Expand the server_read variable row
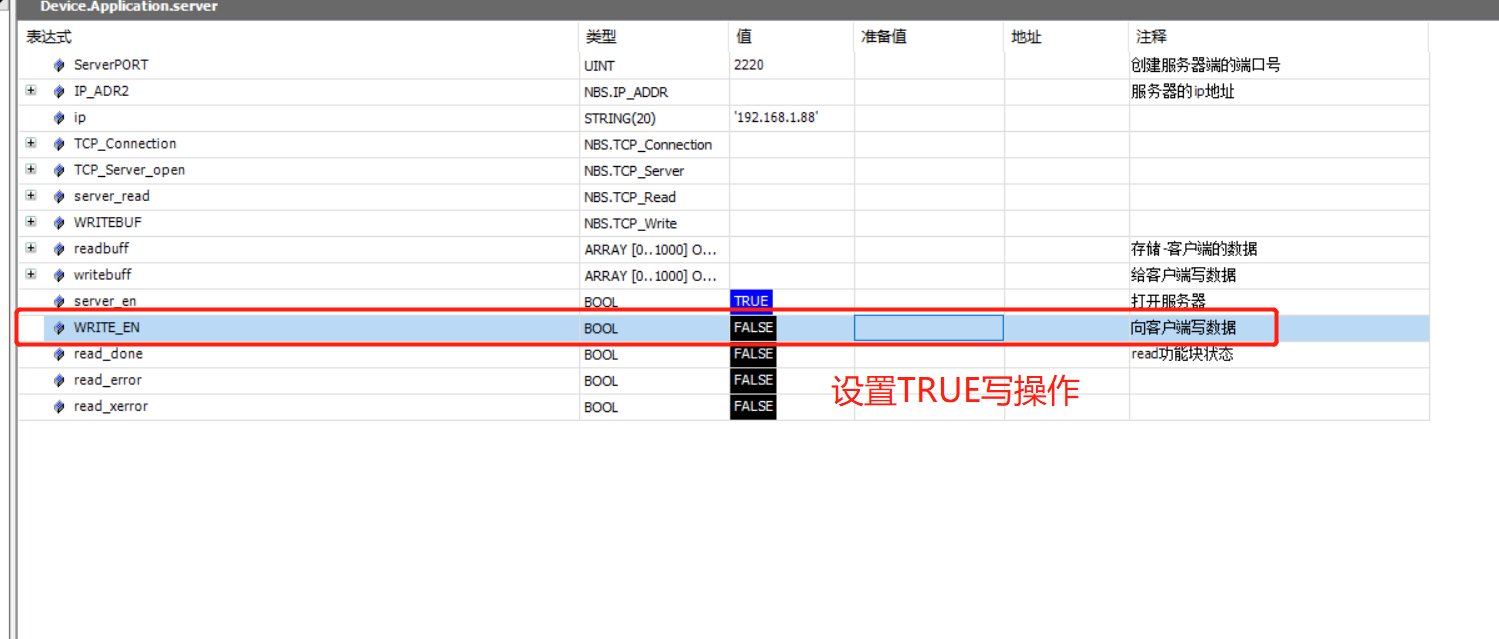1499x639 pixels. (x=31, y=195)
